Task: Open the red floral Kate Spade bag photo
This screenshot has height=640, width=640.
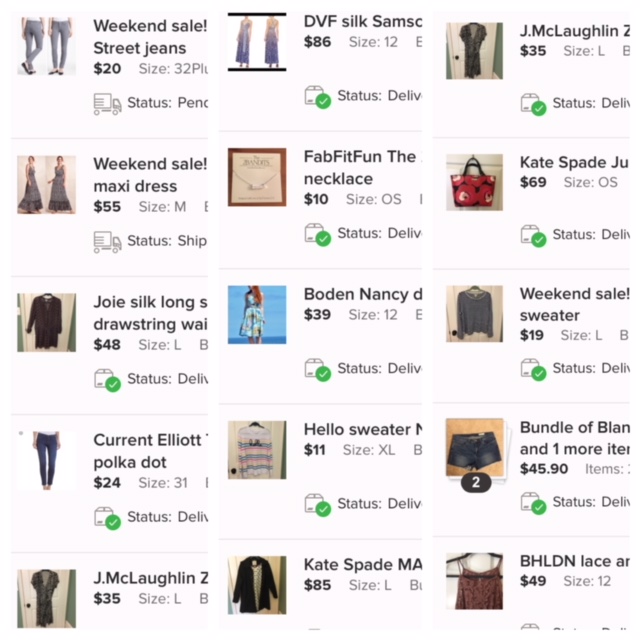Action: 474,182
